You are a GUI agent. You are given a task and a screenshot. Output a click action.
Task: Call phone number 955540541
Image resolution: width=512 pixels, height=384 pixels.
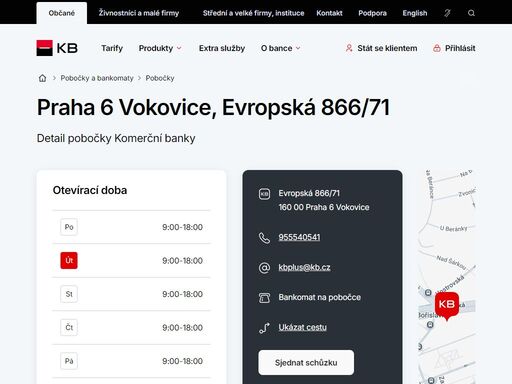(299, 237)
